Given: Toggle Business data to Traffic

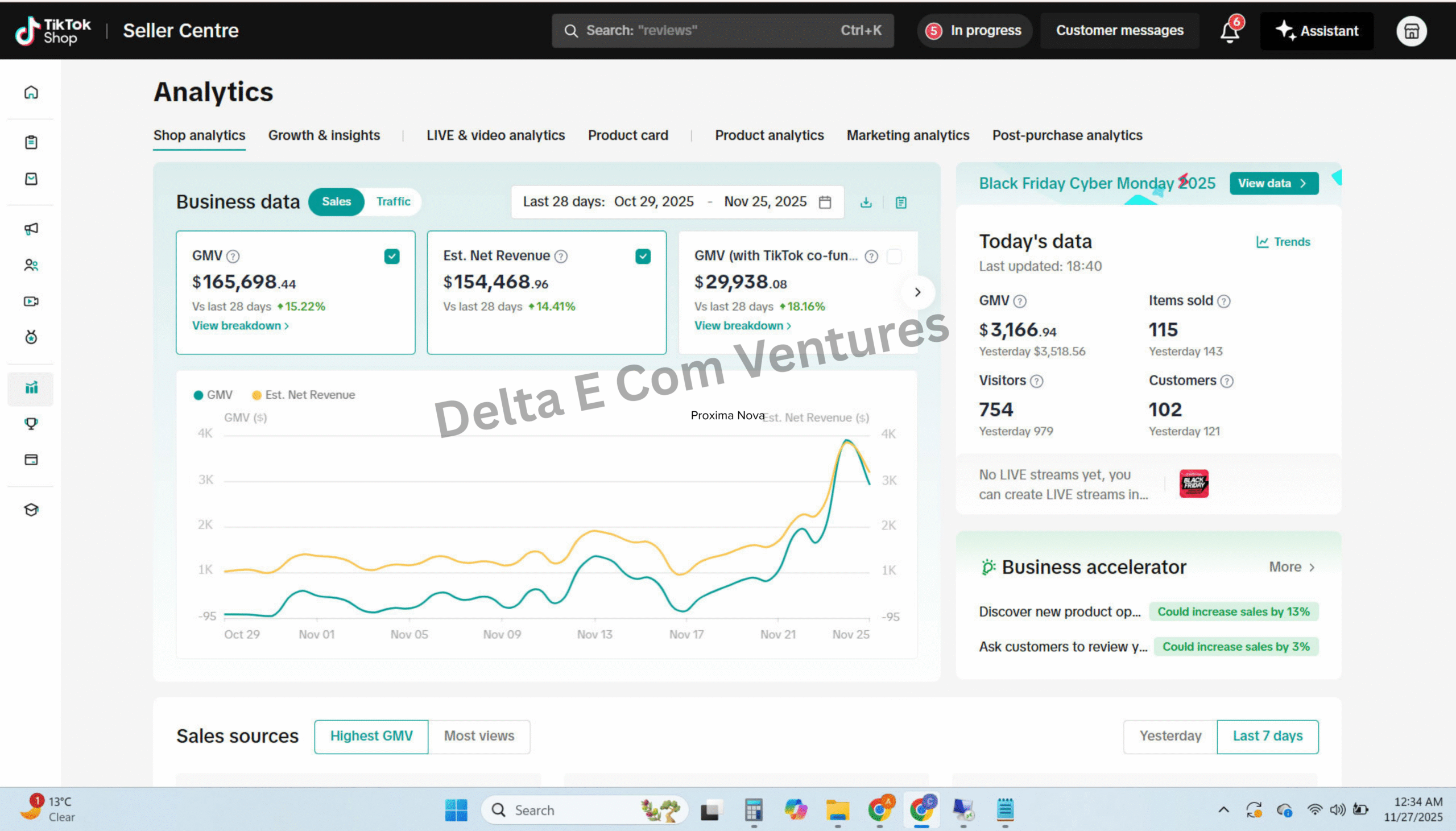Looking at the screenshot, I should click(393, 201).
